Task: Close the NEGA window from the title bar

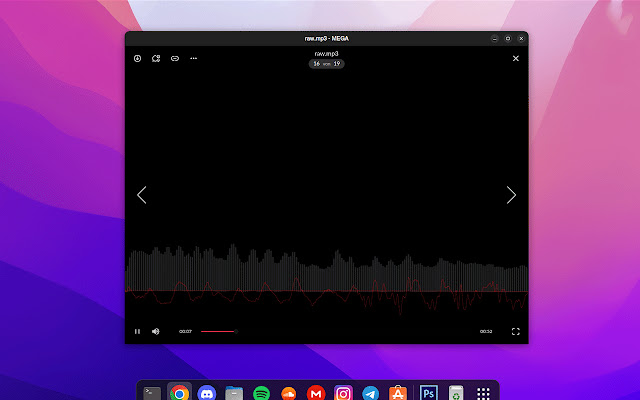Action: (521, 38)
